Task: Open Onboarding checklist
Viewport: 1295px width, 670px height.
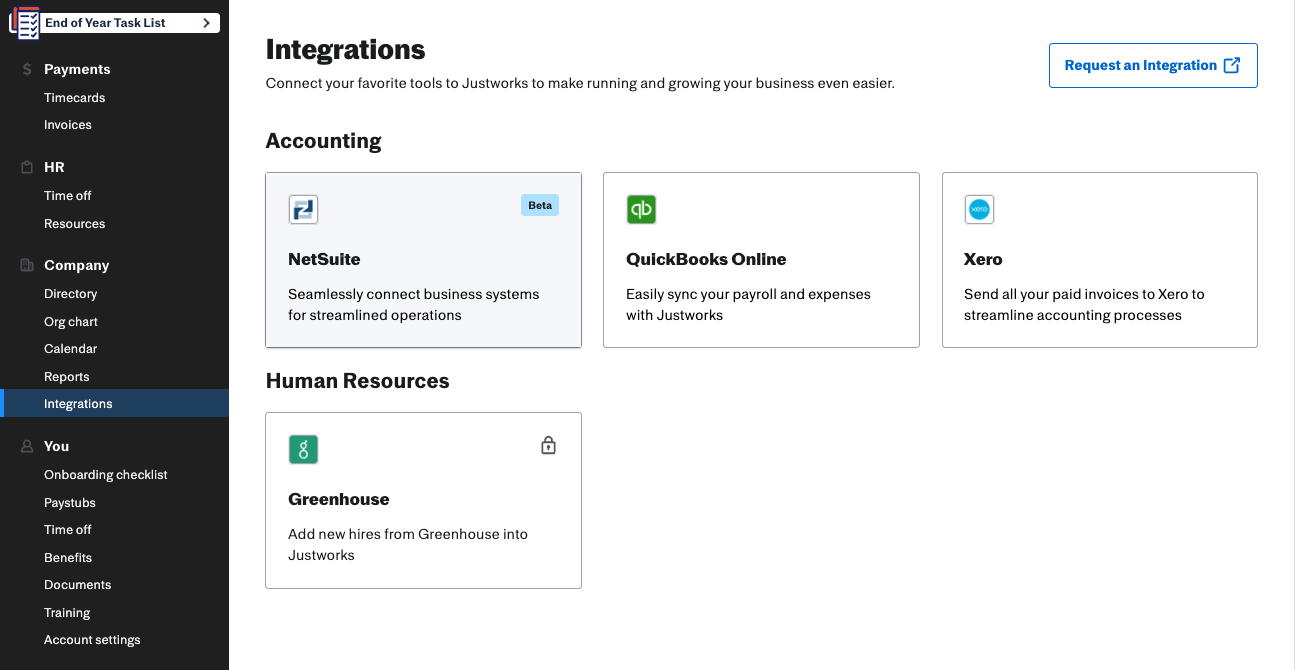Action: (x=106, y=475)
